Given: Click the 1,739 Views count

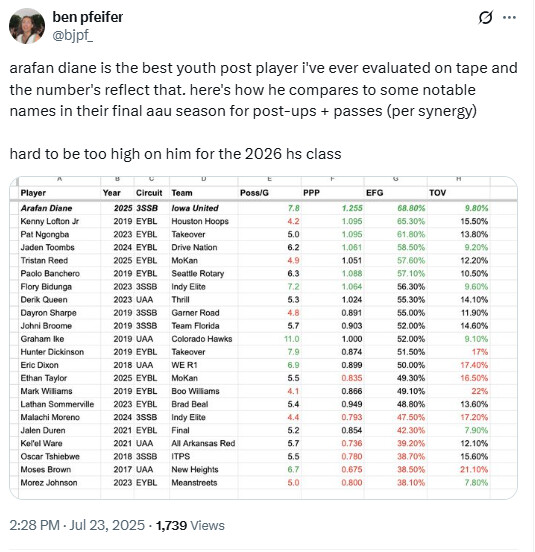Looking at the screenshot, I should click(x=190, y=525).
